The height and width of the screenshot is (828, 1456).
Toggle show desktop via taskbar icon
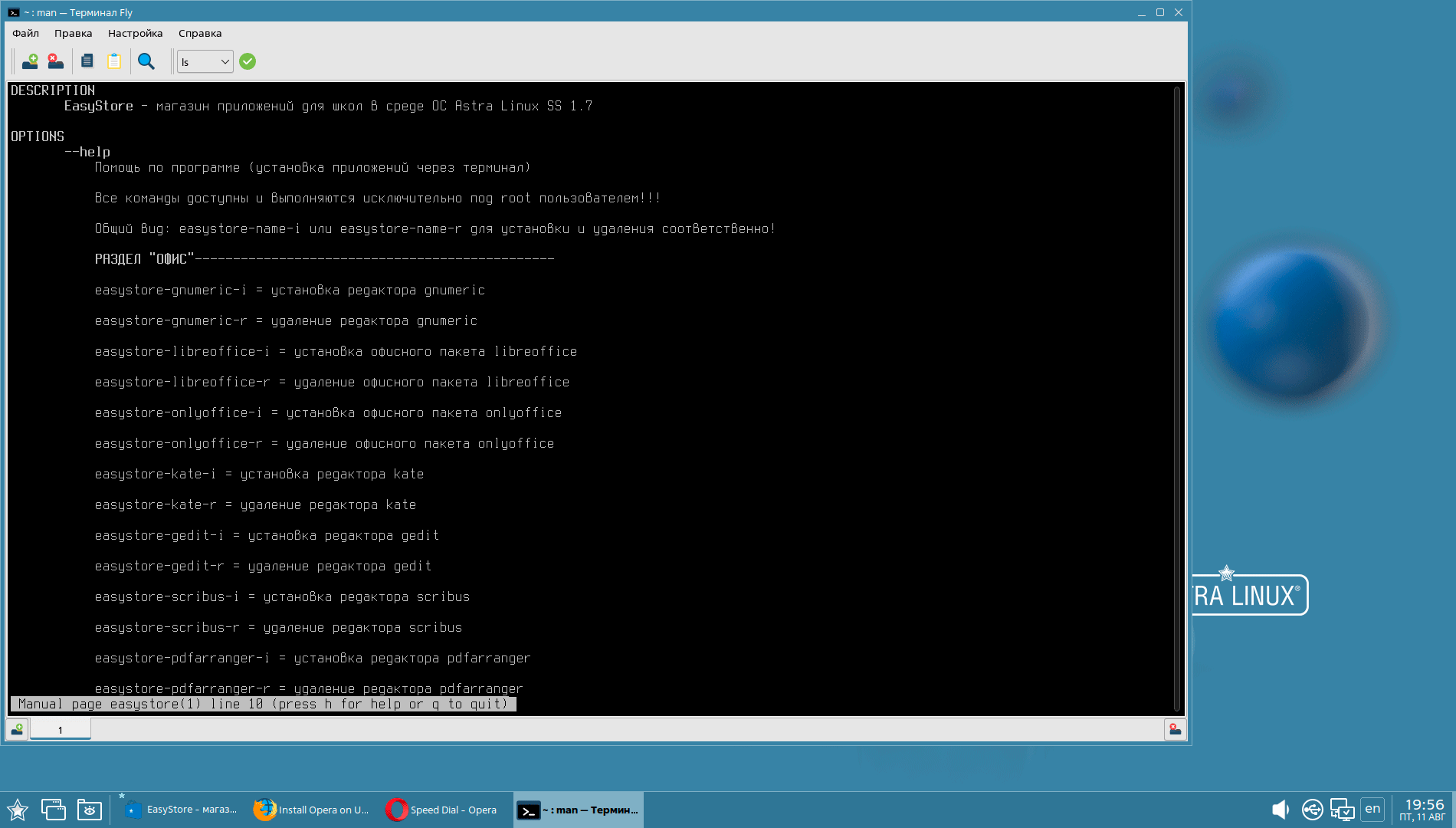pos(53,810)
